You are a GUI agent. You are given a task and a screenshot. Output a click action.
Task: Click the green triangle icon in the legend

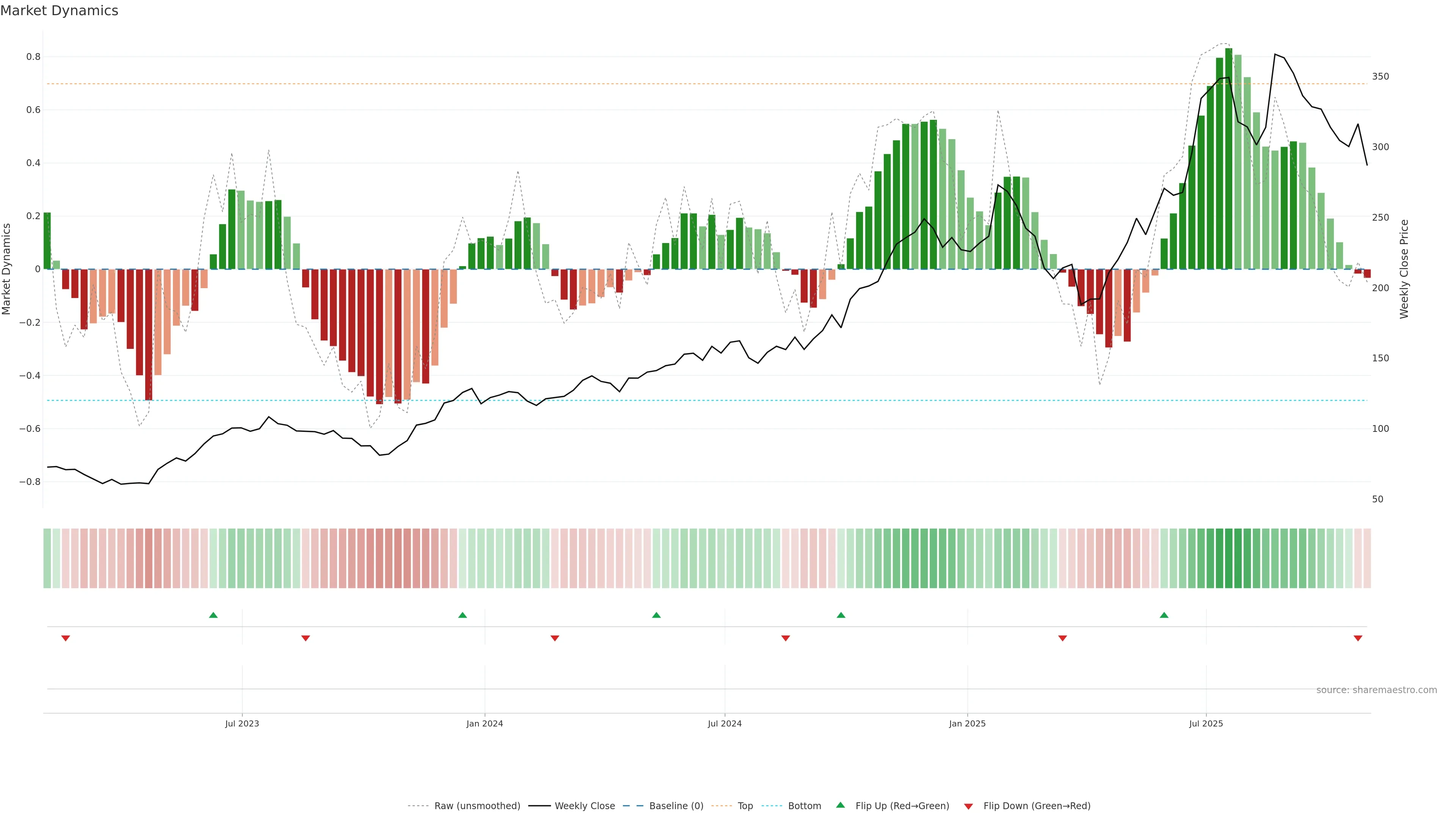841,805
